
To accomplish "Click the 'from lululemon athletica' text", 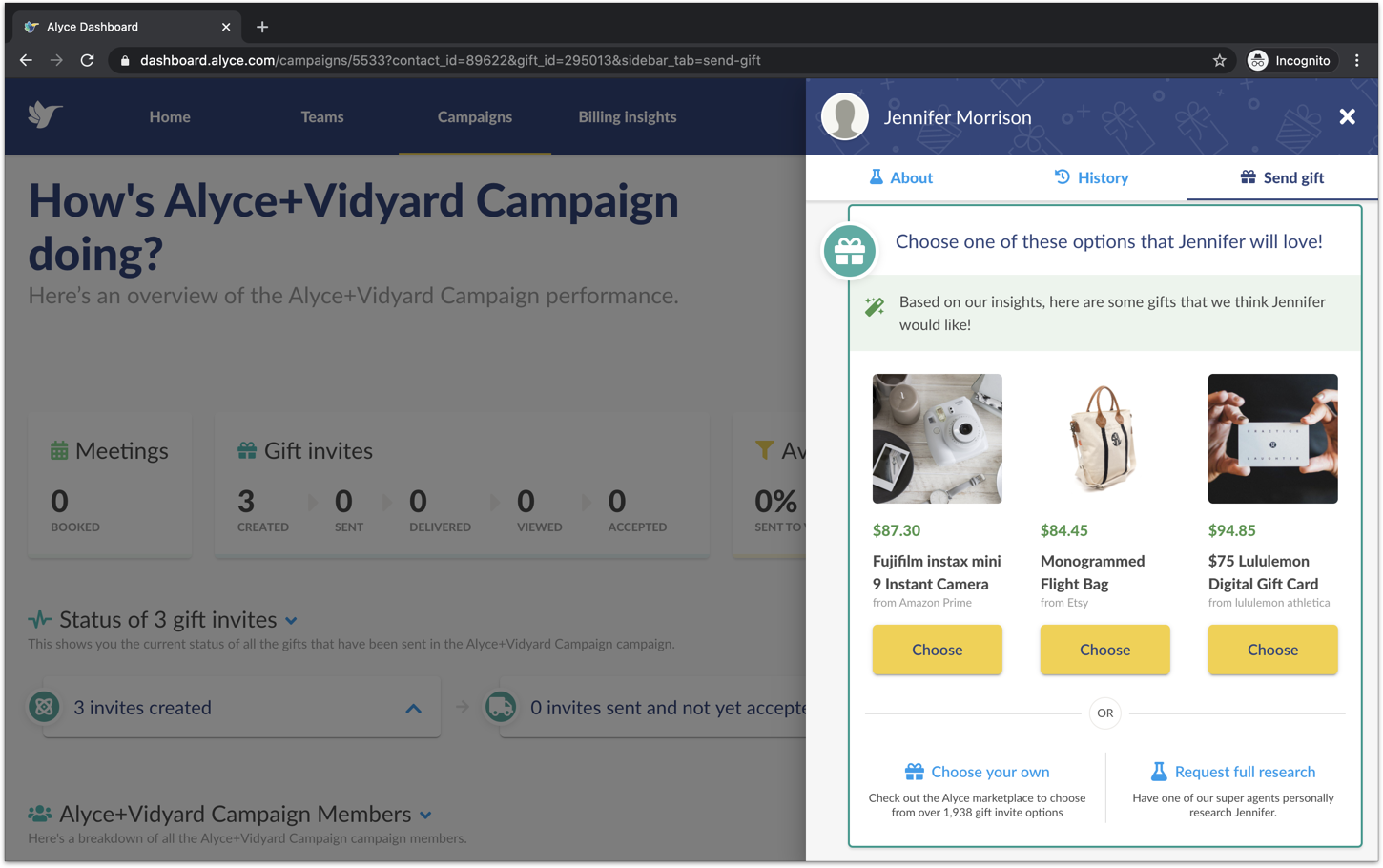I will click(1269, 603).
